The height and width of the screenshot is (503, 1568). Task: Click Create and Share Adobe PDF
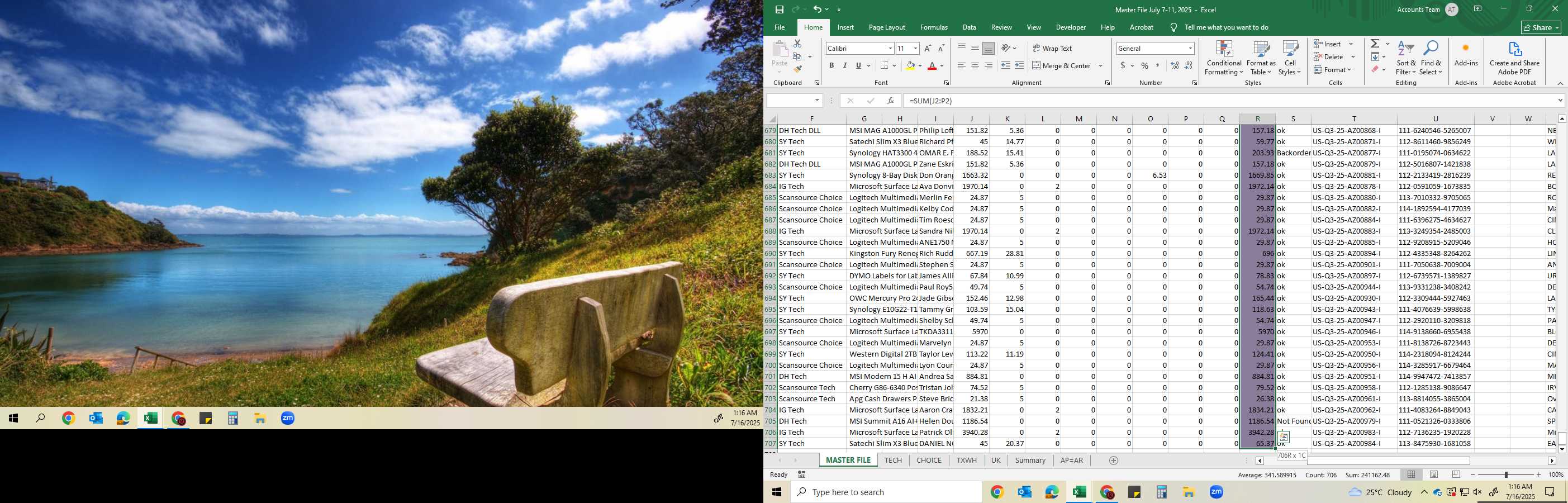(1514, 59)
